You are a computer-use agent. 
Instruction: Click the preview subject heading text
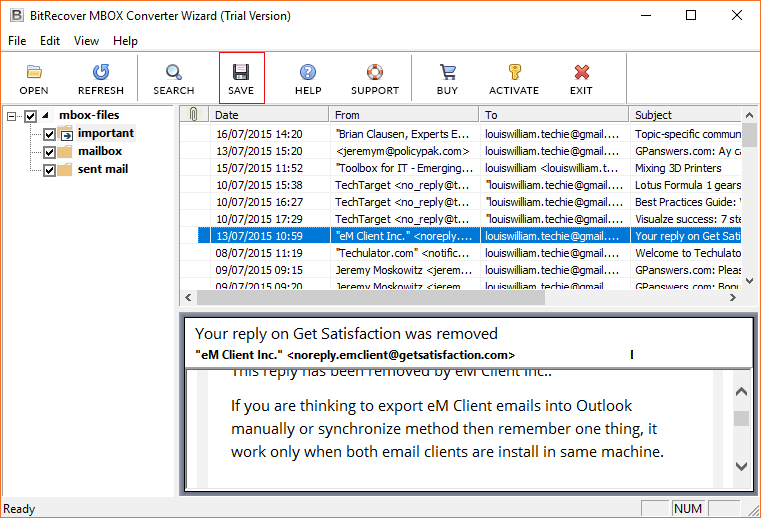pos(346,334)
